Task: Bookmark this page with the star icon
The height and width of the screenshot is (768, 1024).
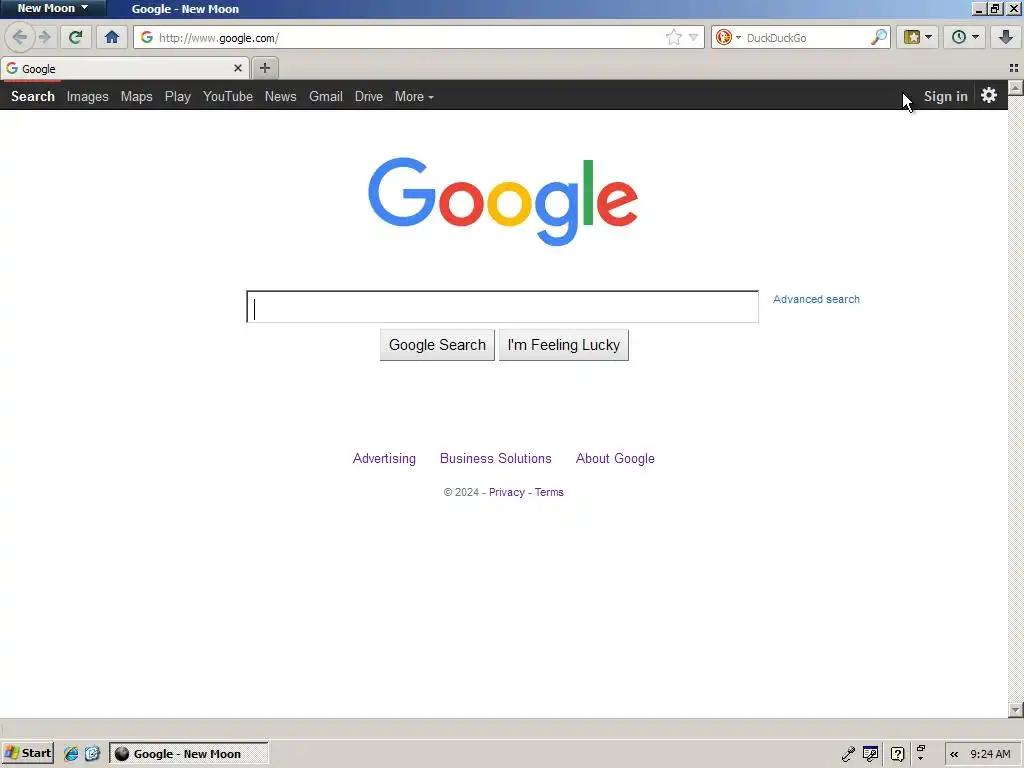Action: [673, 37]
